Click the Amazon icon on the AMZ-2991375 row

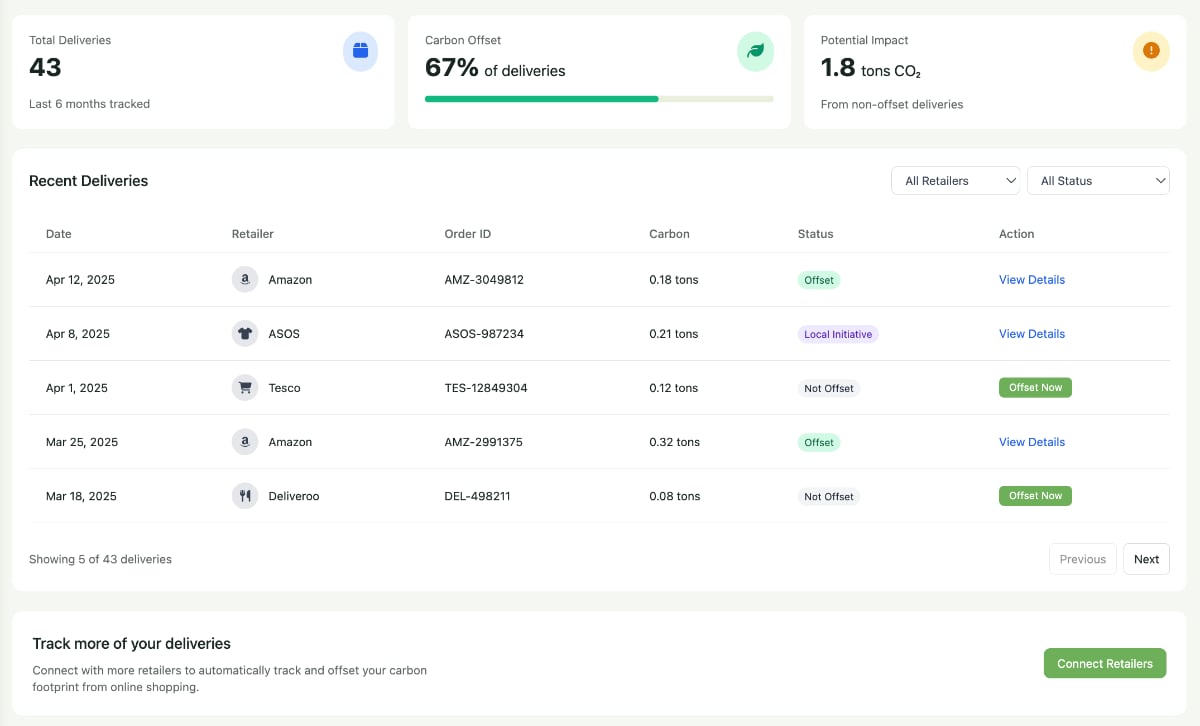tap(245, 441)
